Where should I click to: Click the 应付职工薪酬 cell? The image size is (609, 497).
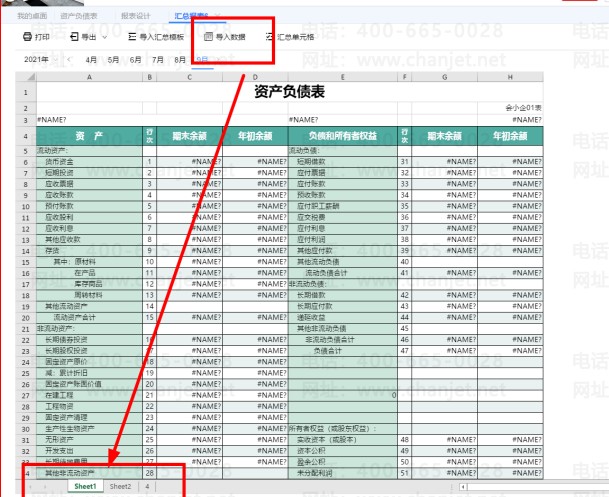(343, 206)
